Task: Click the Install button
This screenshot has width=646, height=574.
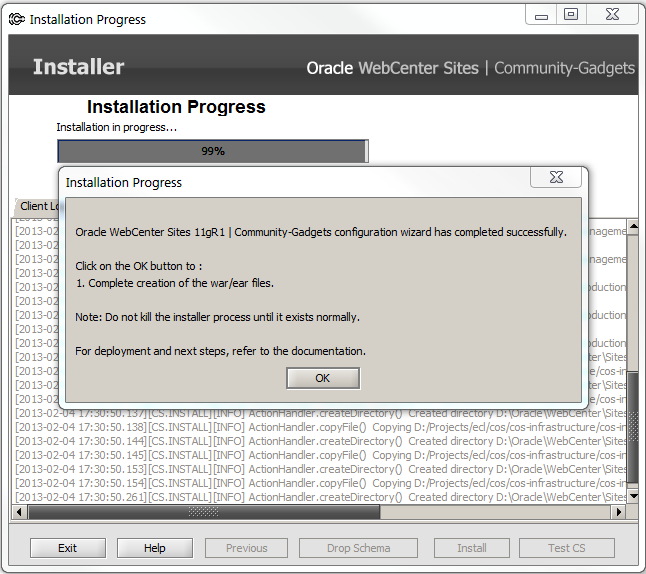Action: [x=472, y=548]
